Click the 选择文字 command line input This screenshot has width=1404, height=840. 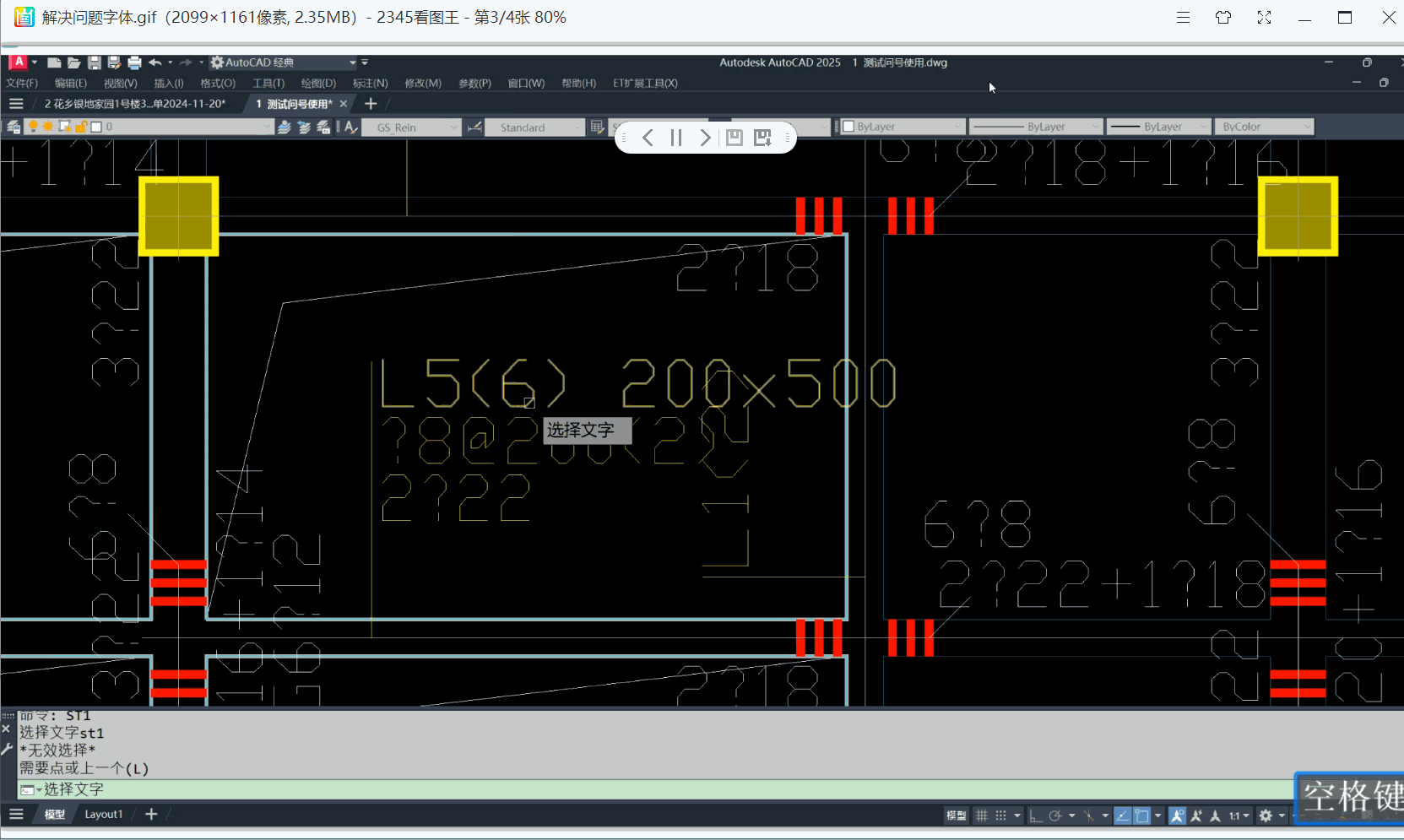click(656, 789)
